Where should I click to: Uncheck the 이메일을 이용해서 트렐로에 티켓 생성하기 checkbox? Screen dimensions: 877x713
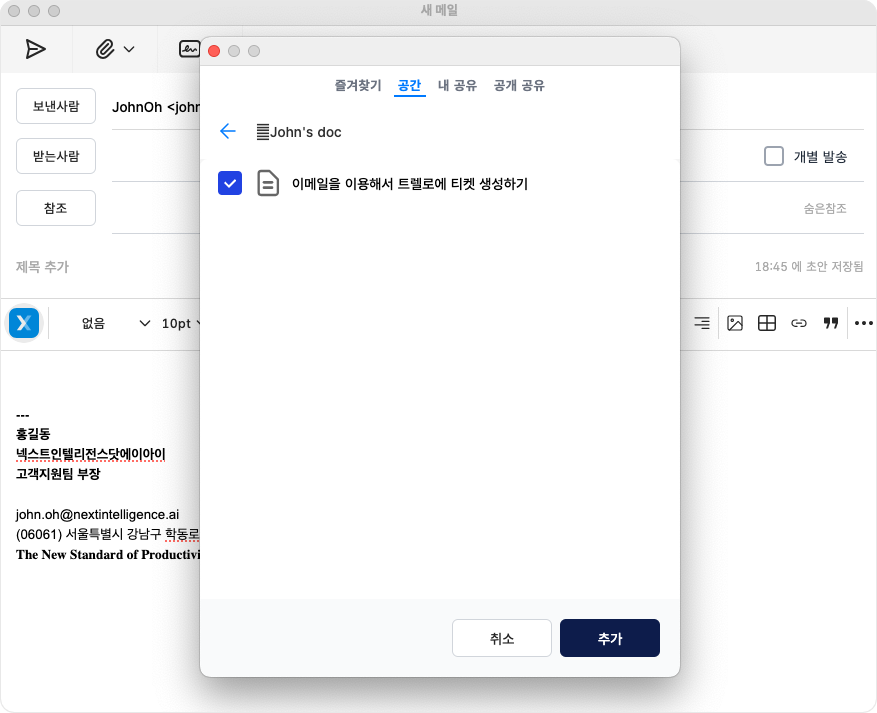230,183
